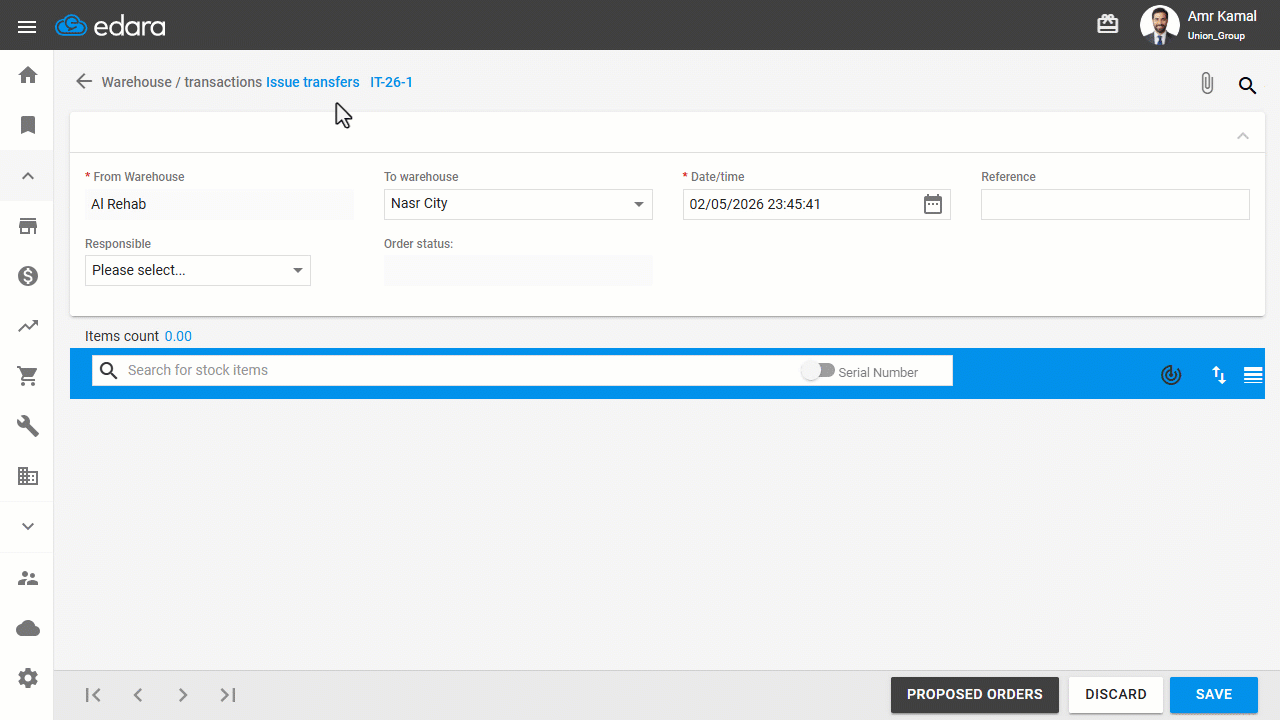This screenshot has width=1280, height=720.
Task: Toggle the Serial Number switch
Action: pyautogui.click(x=818, y=371)
